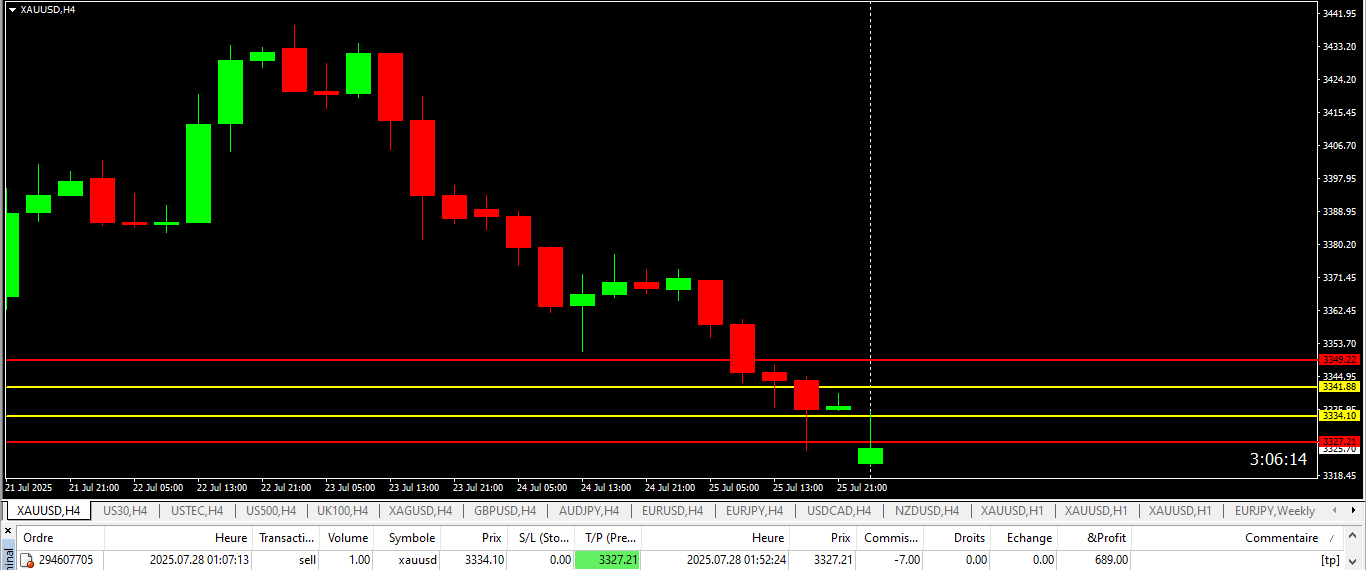Click the vertical Terminal panel side label

[x=8, y=555]
